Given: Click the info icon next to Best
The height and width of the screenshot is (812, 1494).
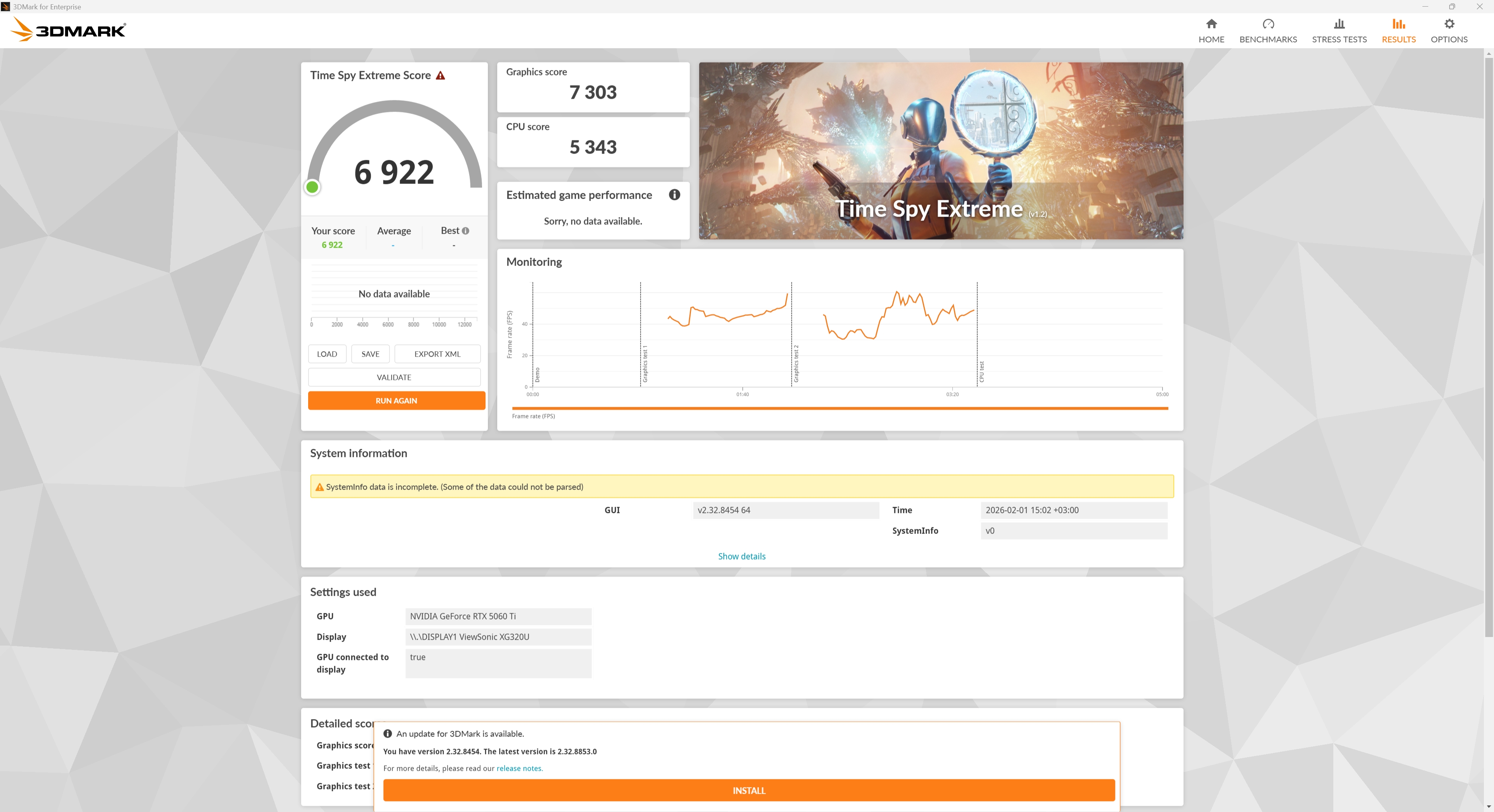Looking at the screenshot, I should (x=465, y=231).
